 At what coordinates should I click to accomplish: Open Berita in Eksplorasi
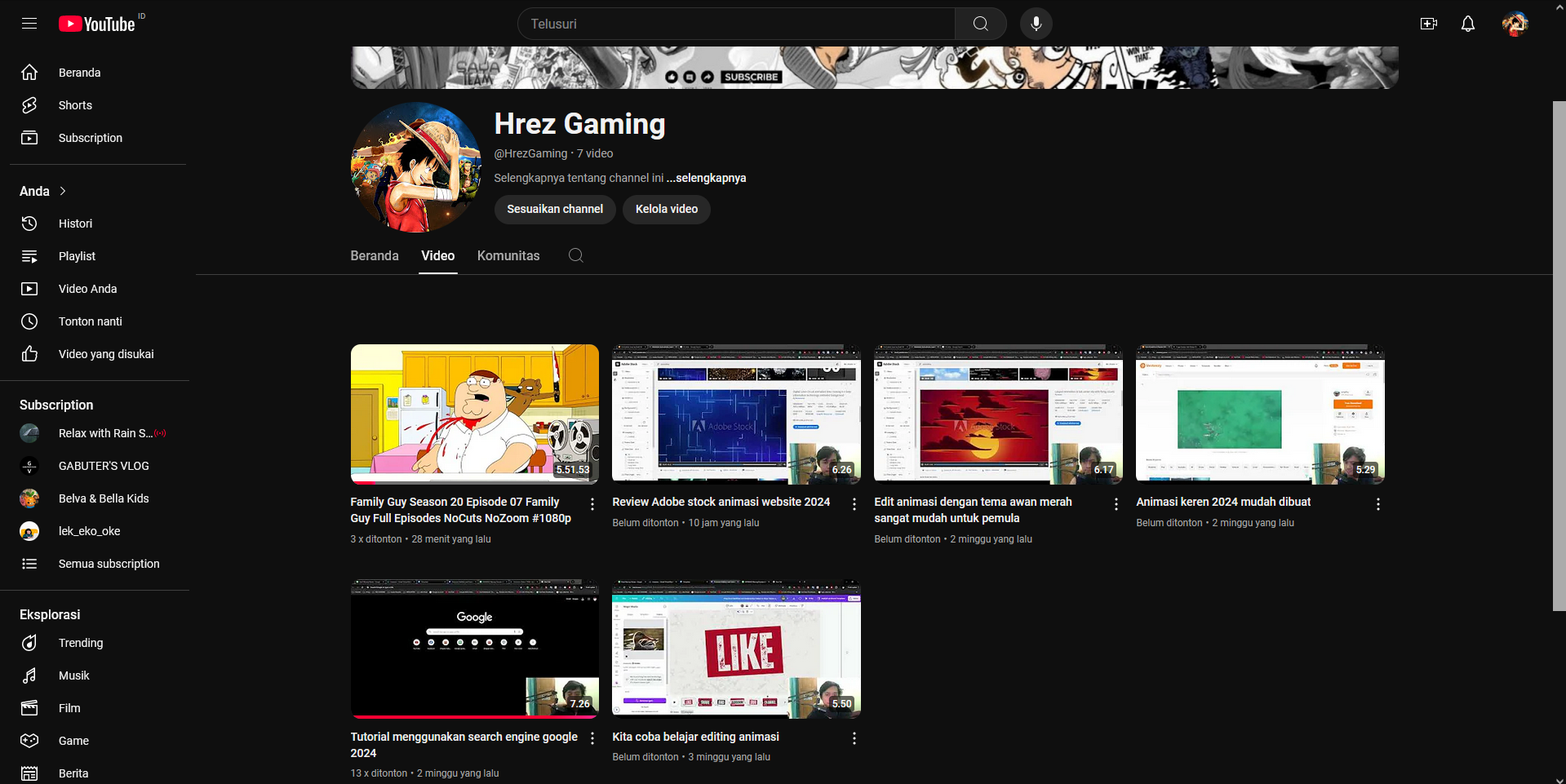(98, 773)
